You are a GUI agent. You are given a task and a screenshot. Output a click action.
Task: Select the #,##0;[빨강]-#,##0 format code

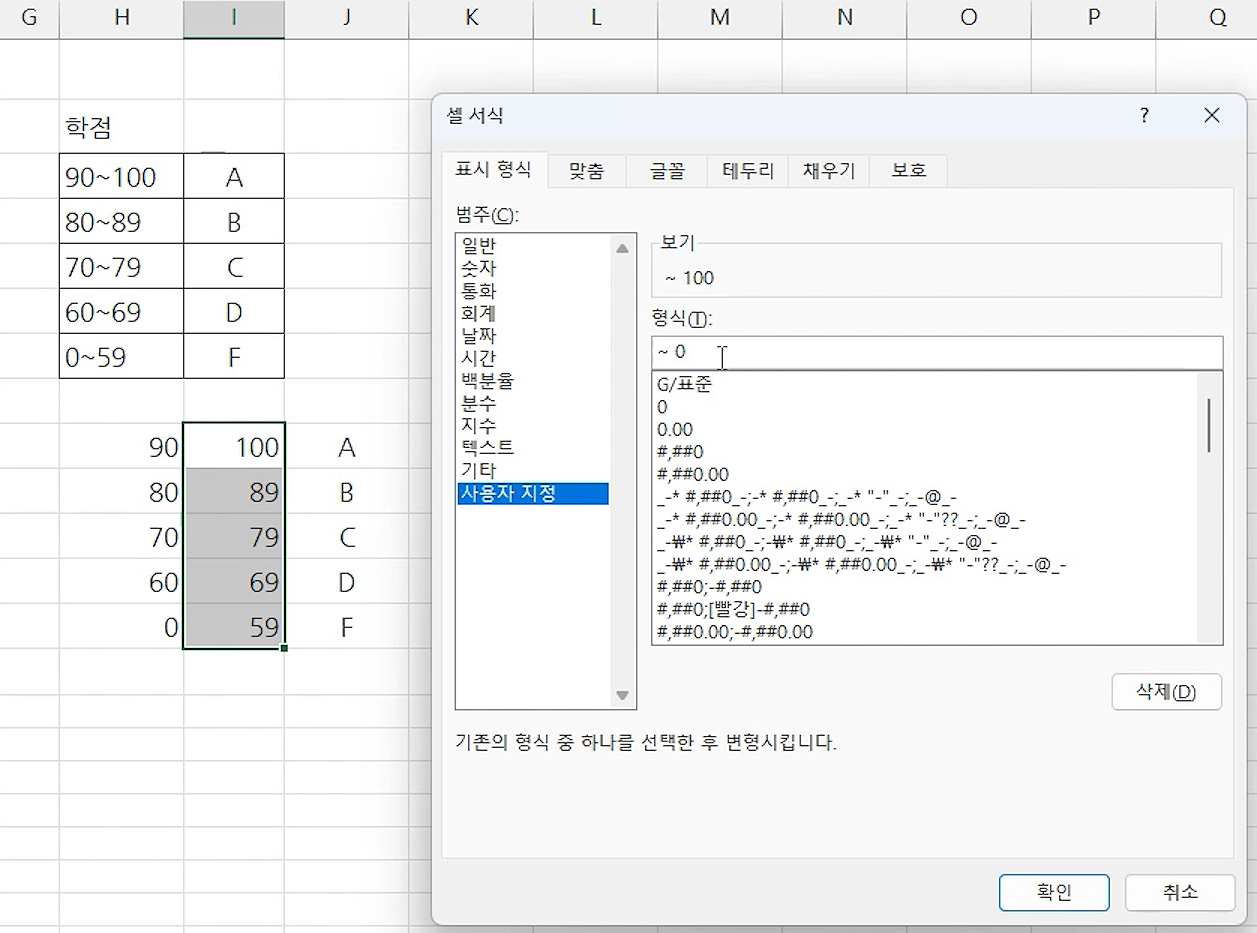click(x=924, y=609)
